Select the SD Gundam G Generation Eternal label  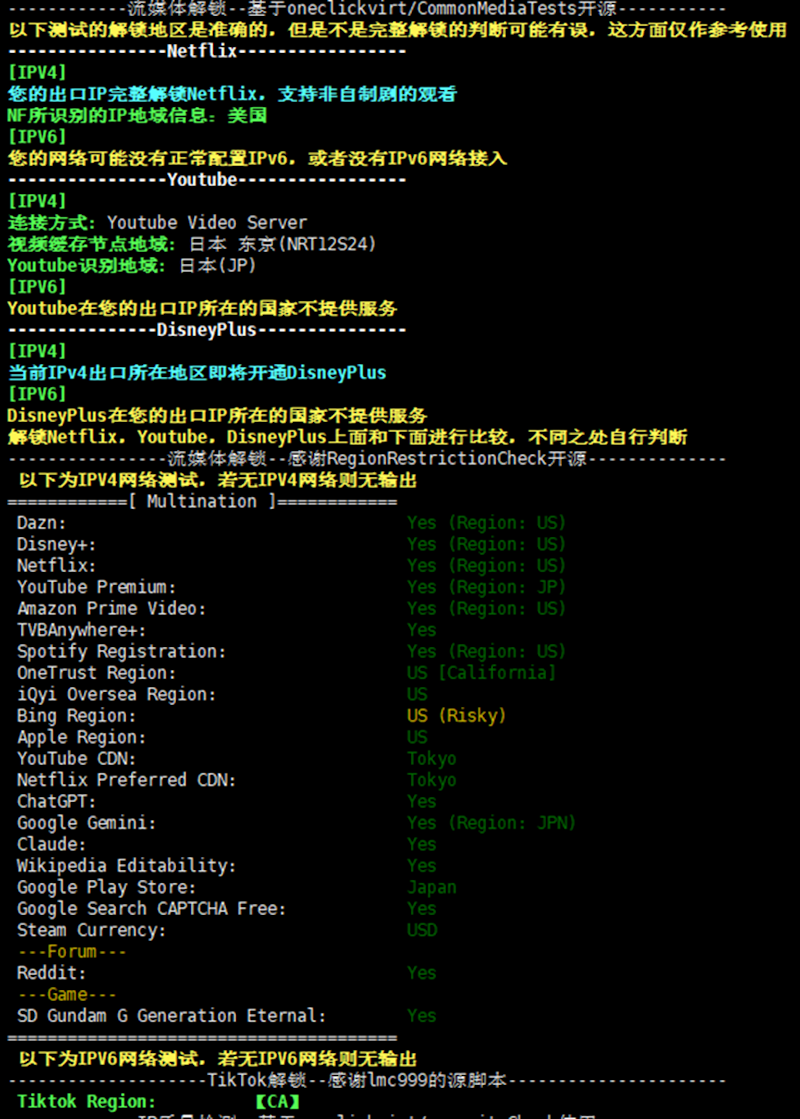click(x=171, y=1016)
